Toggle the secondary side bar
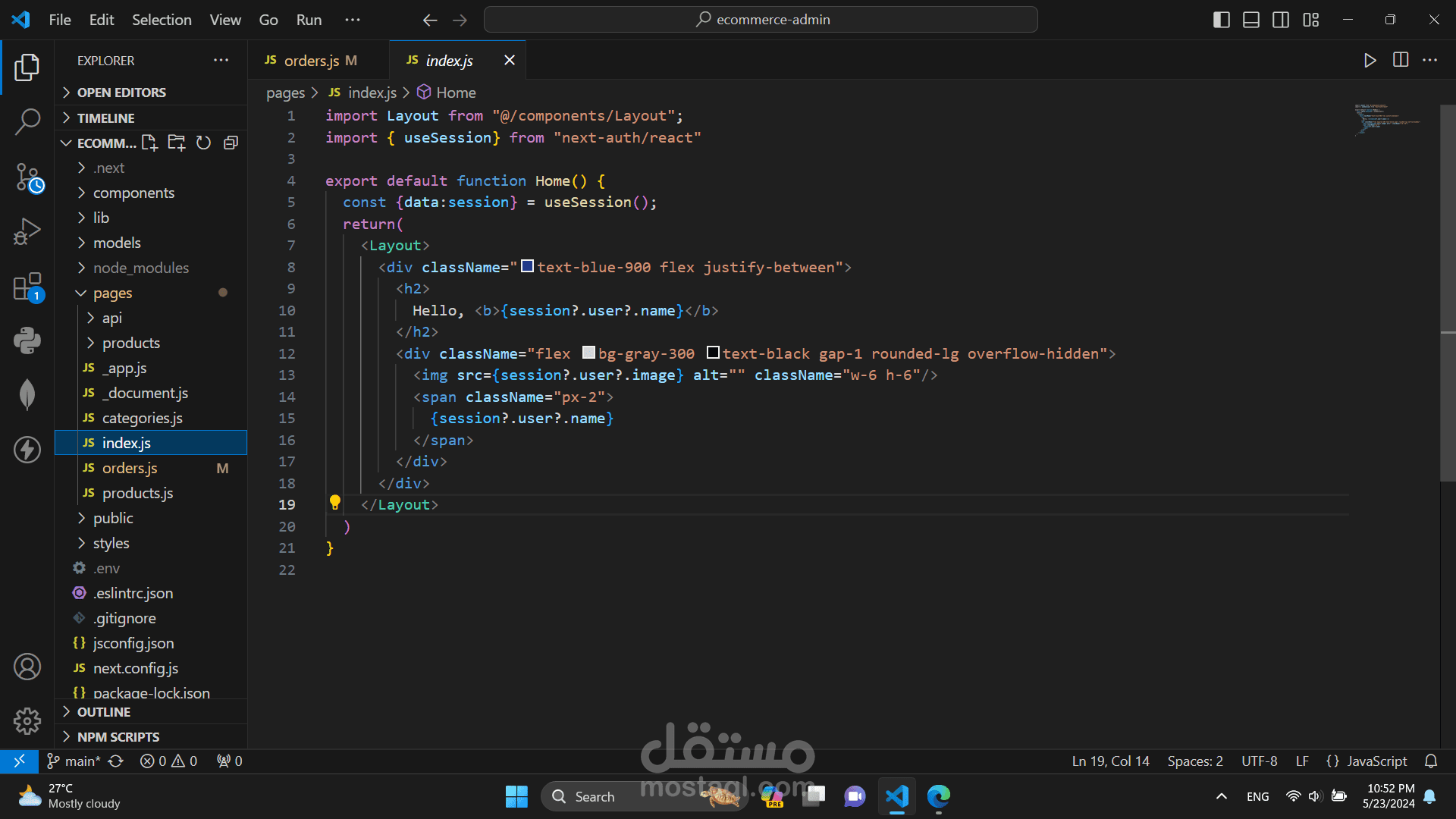The width and height of the screenshot is (1456, 819). click(1281, 20)
